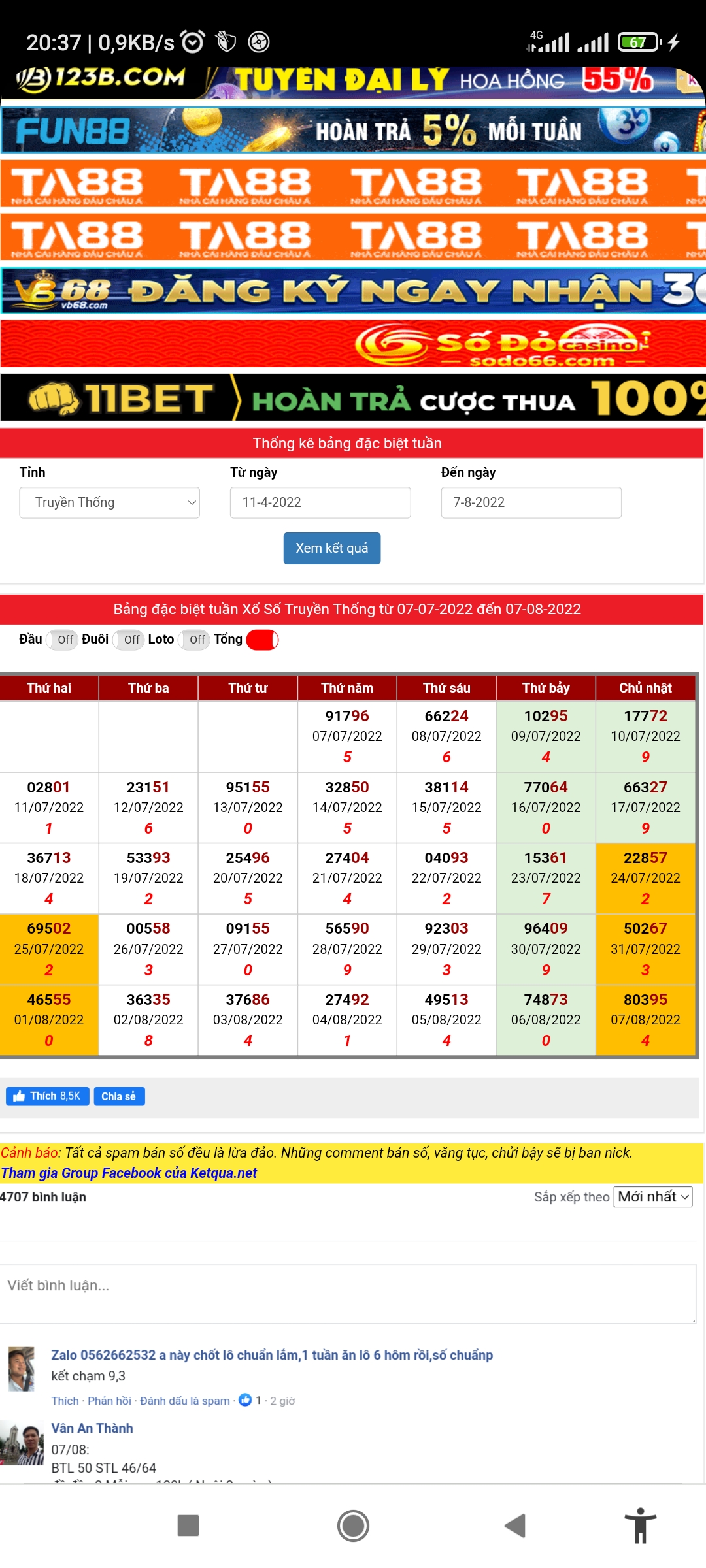The width and height of the screenshot is (706, 1568).
Task: Select the 50267 cell dated 31/07/2022
Action: (x=645, y=949)
